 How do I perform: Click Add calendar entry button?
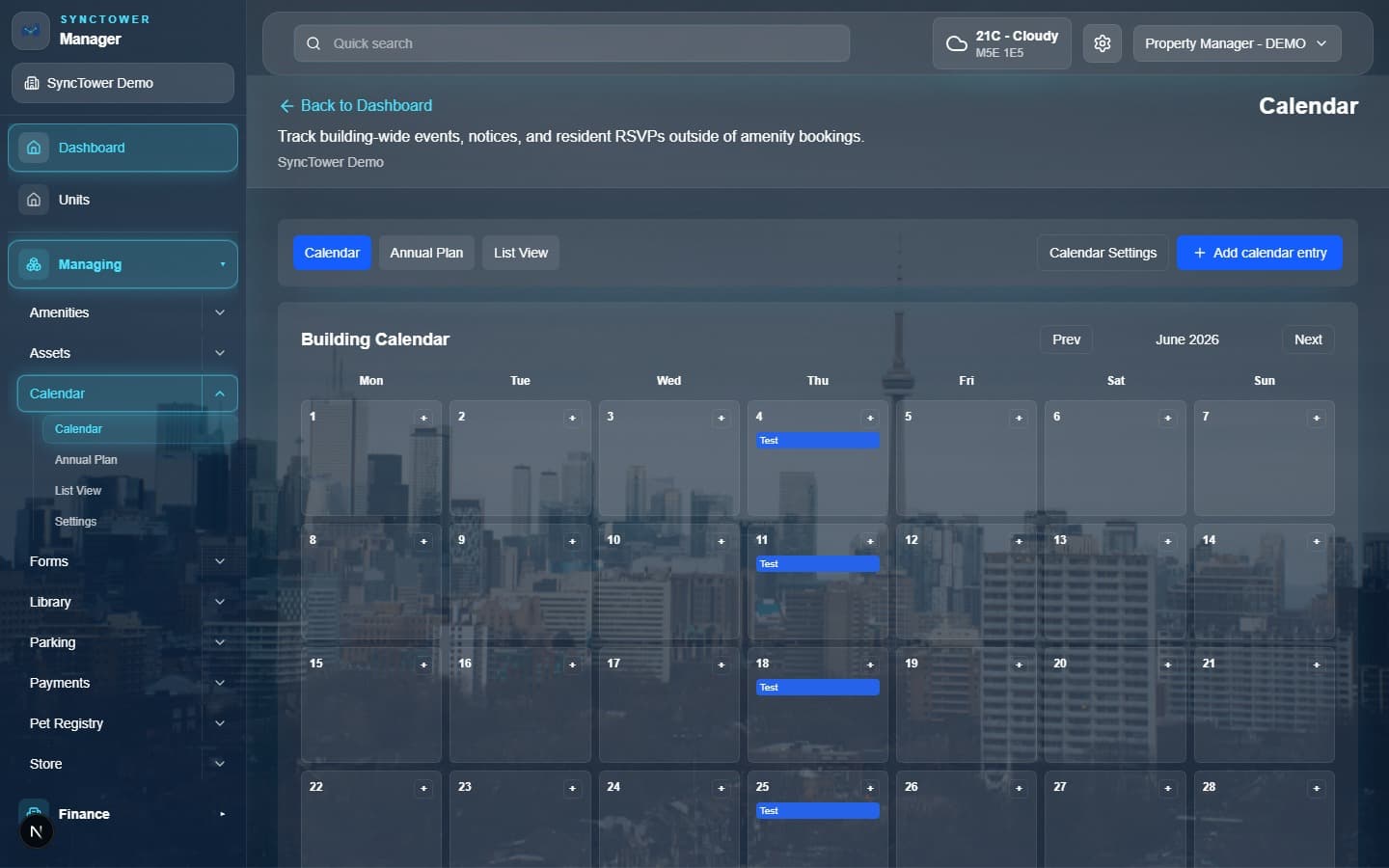[1260, 253]
